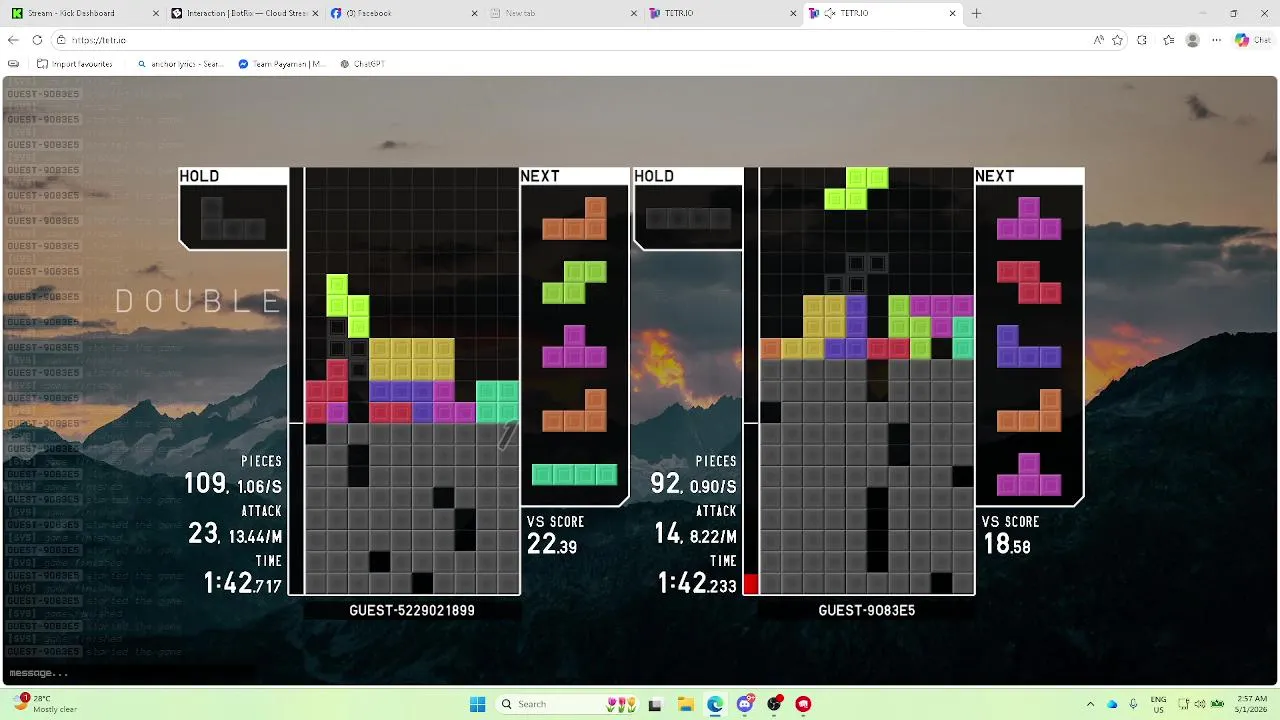
Task: Open the Favorites list icon in toolbar
Action: [x=1168, y=40]
